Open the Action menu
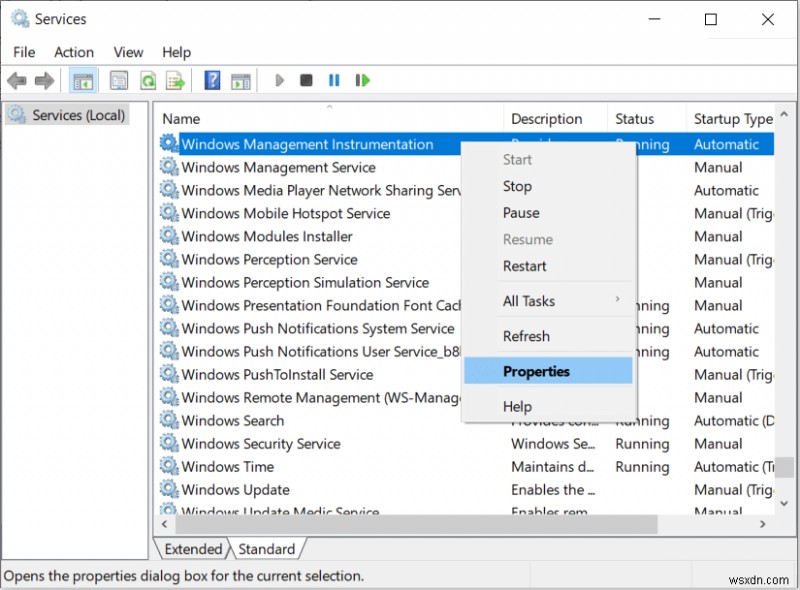The image size is (800, 590). 74,52
